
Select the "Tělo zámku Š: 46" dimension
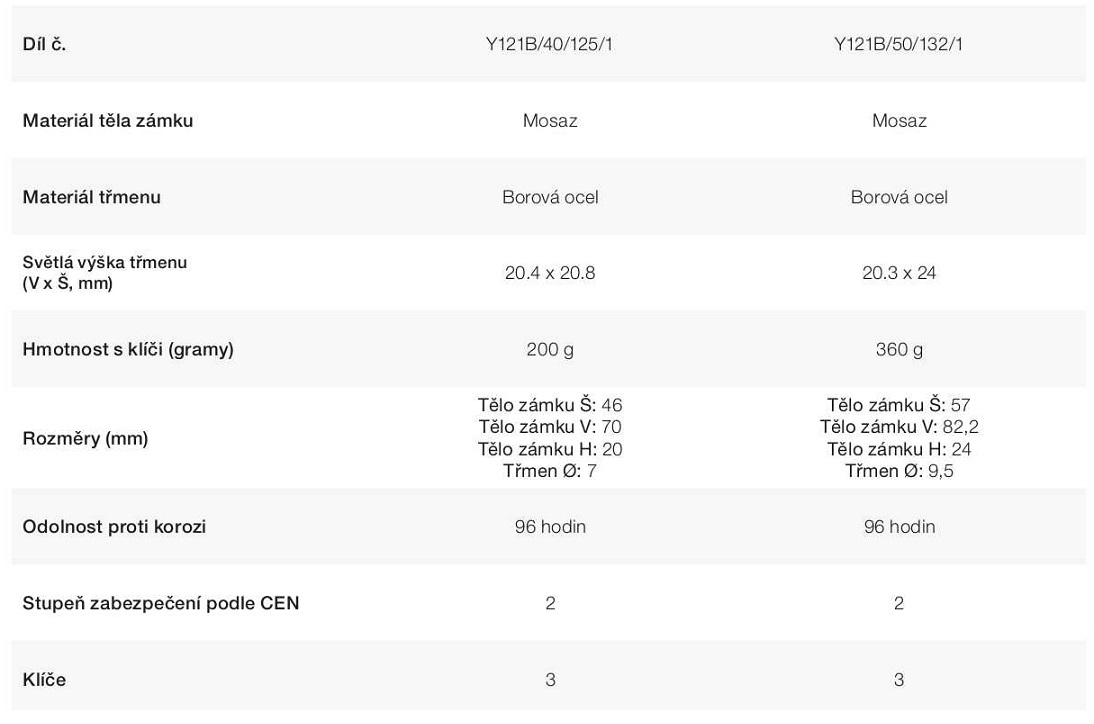click(x=549, y=405)
